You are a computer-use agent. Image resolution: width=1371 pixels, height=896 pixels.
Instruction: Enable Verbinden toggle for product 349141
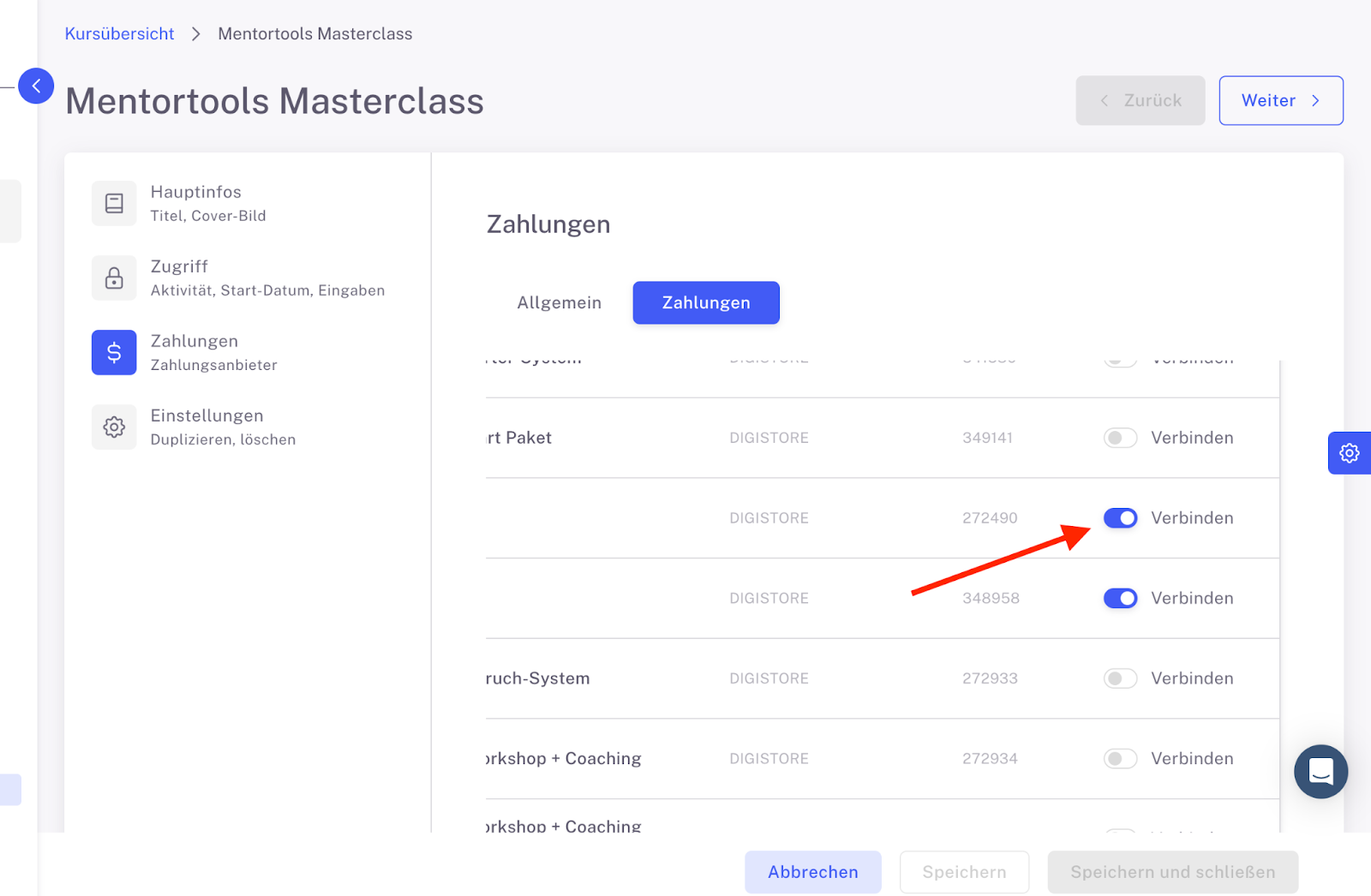coord(1120,438)
